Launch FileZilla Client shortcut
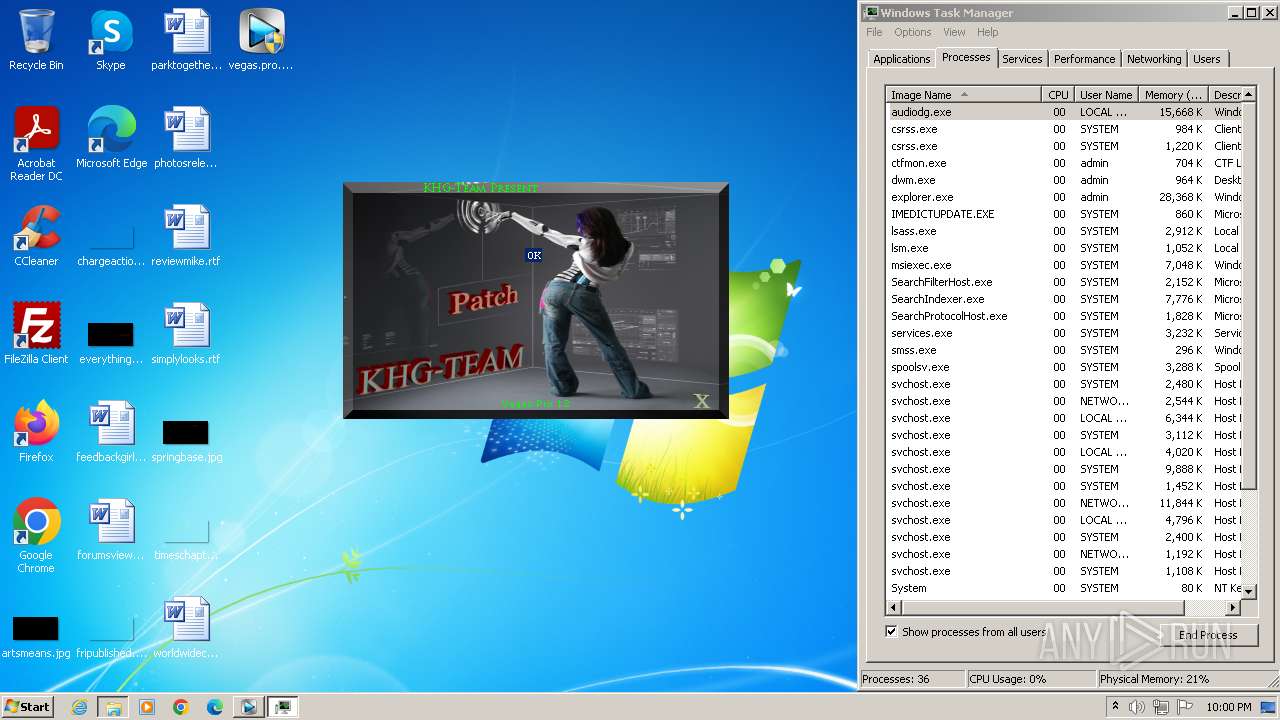 [36, 334]
